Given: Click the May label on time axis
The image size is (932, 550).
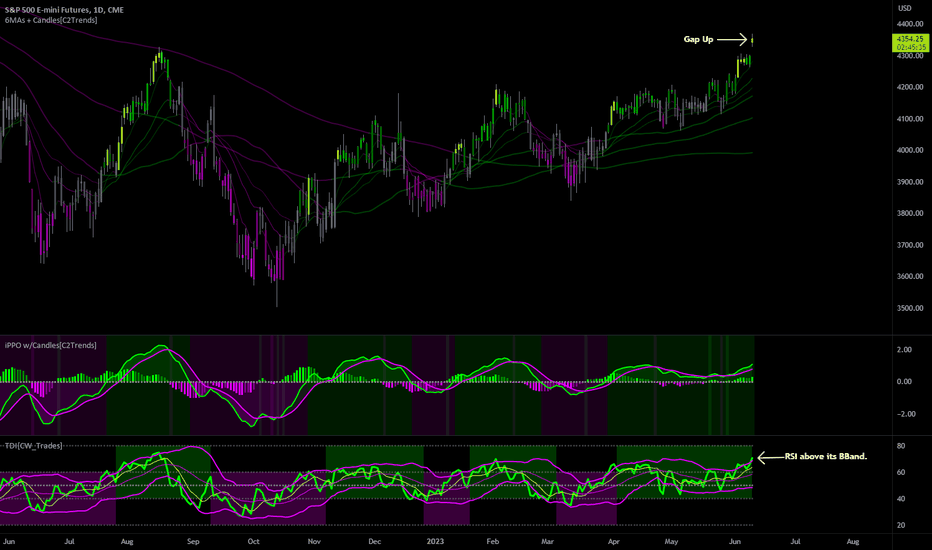Looking at the screenshot, I should (671, 542).
